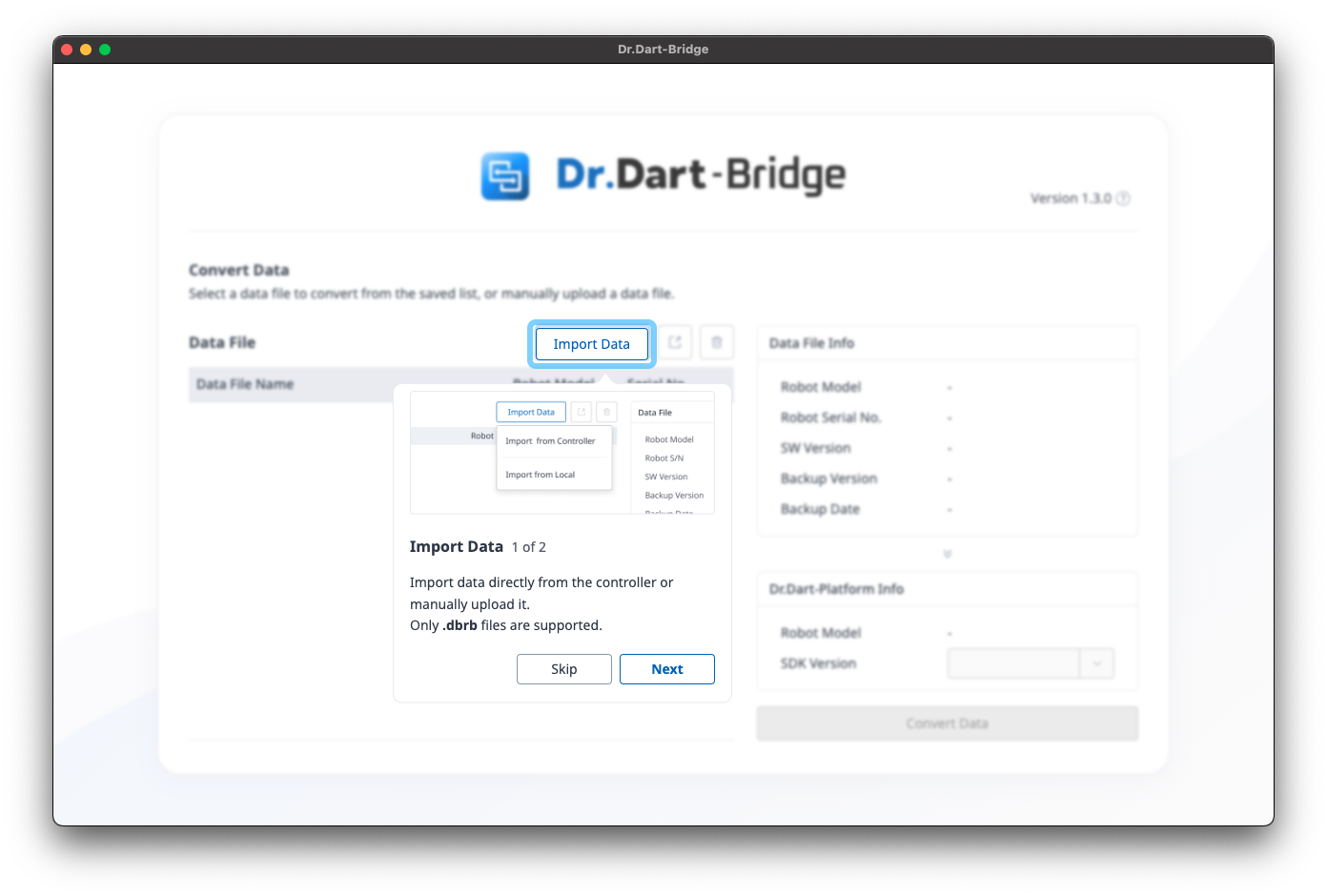This screenshot has width=1327, height=896.
Task: Click the blue Dr.Dart-Bridge logo icon
Action: pos(505,176)
